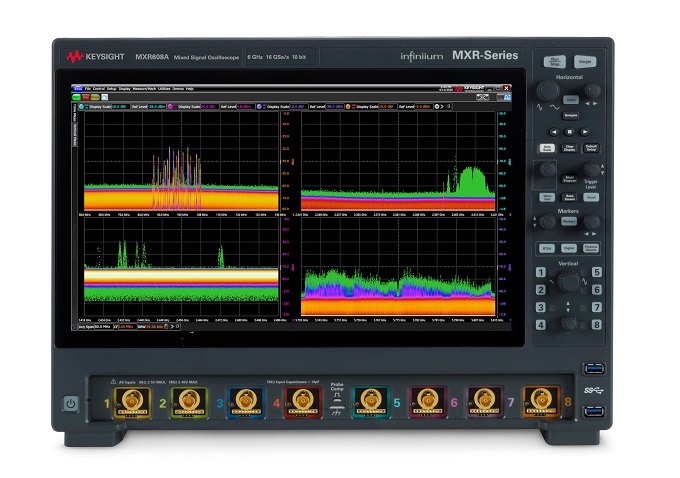Click the green run icon in the on-screen toolbar
Screen dimensions: 680x478
click(76, 96)
